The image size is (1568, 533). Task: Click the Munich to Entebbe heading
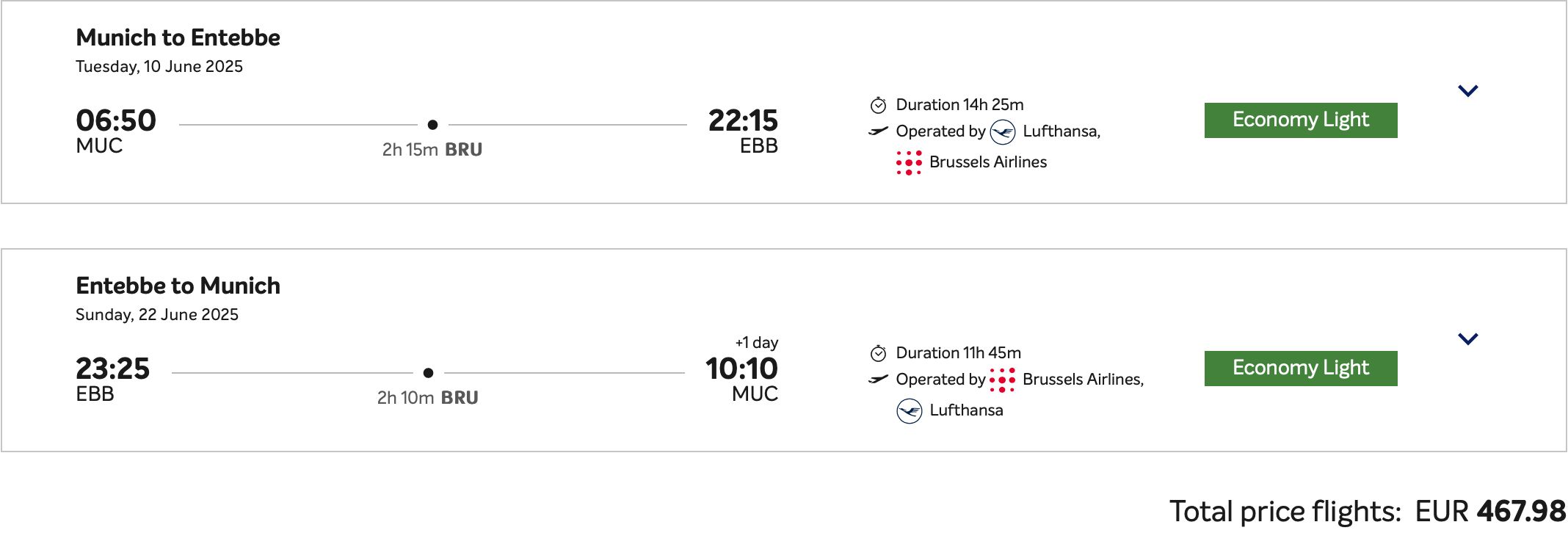tap(178, 37)
